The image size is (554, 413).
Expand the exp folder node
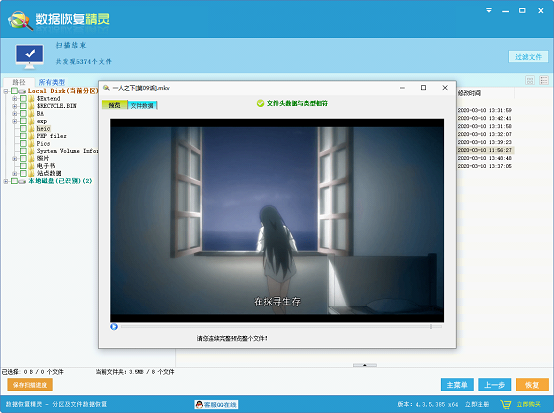coord(14,121)
